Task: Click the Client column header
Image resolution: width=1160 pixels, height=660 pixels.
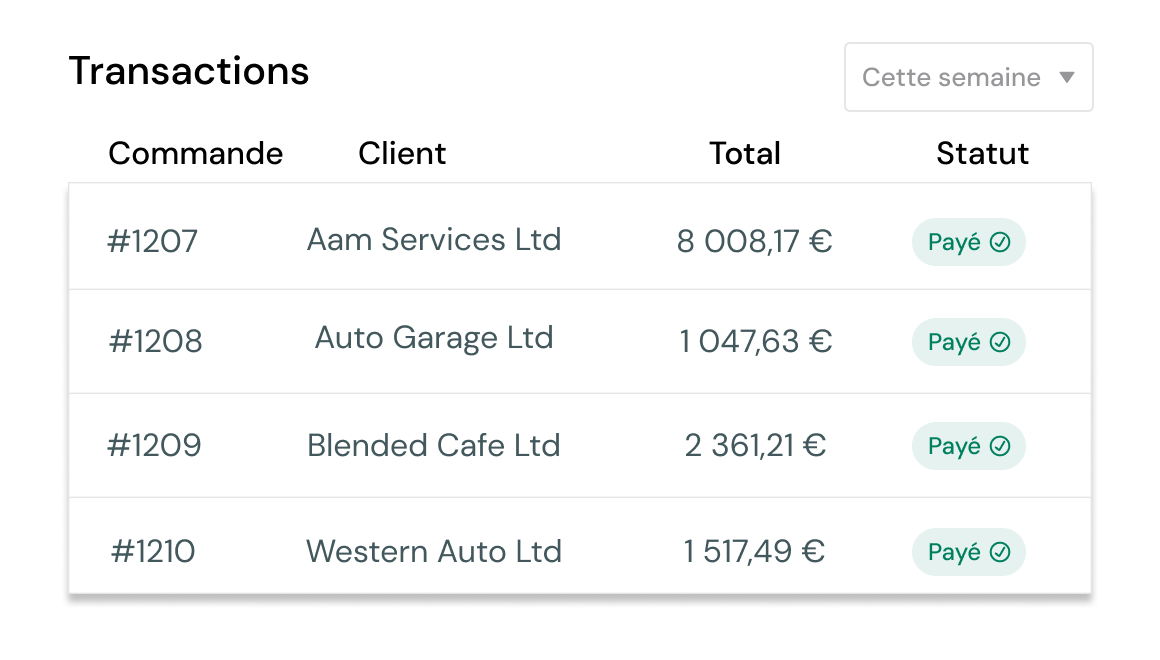Action: pos(402,153)
